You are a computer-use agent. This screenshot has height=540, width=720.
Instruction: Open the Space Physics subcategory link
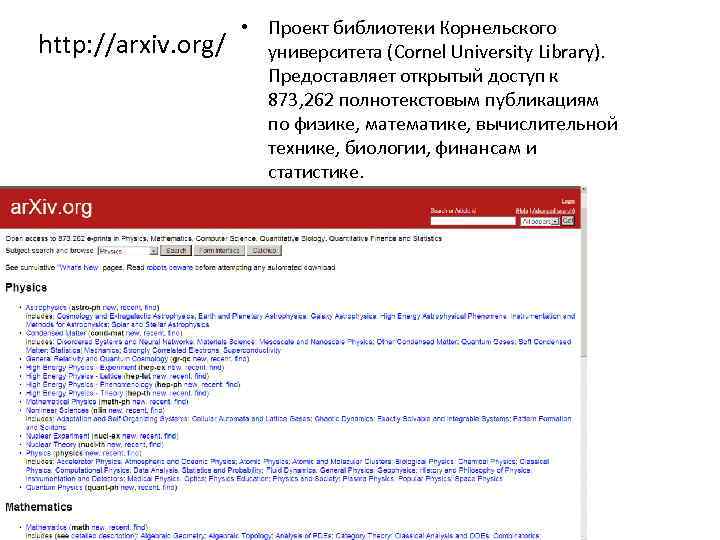(x=478, y=478)
